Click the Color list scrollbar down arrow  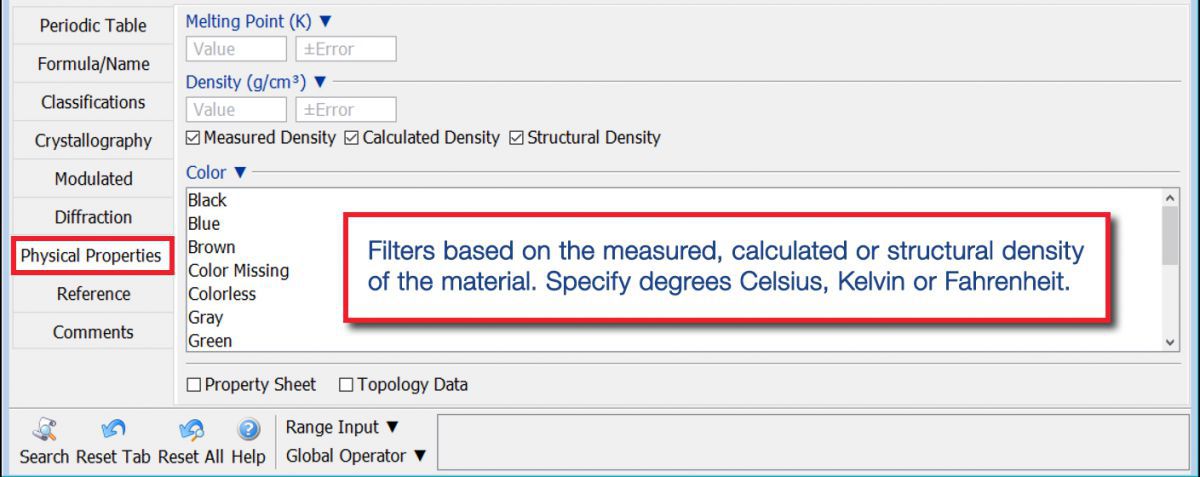(x=1171, y=342)
